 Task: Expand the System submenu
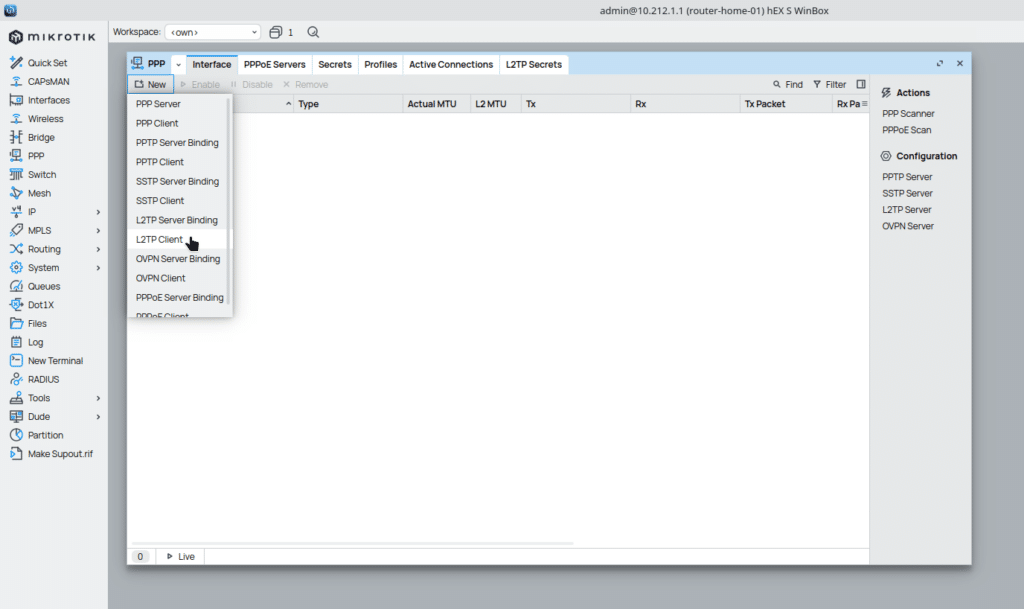98,268
